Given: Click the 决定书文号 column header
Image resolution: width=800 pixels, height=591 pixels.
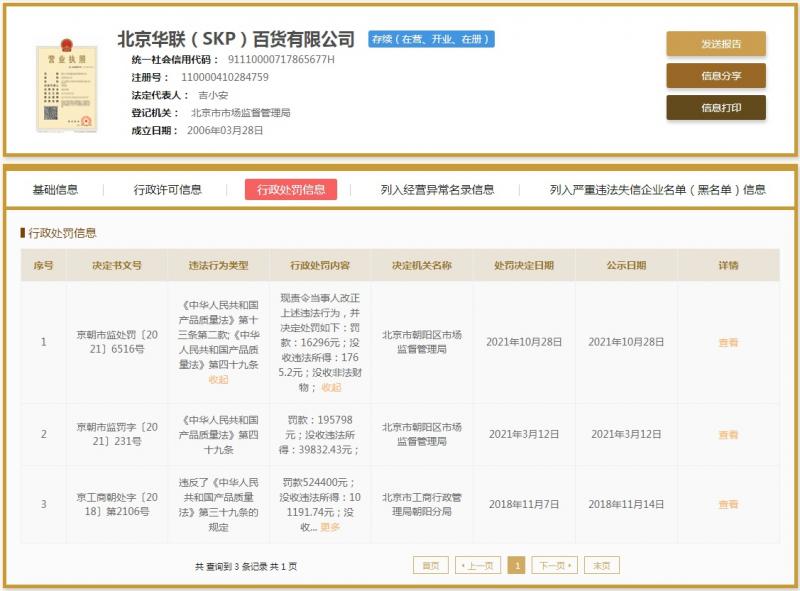Looking at the screenshot, I should click(117, 265).
